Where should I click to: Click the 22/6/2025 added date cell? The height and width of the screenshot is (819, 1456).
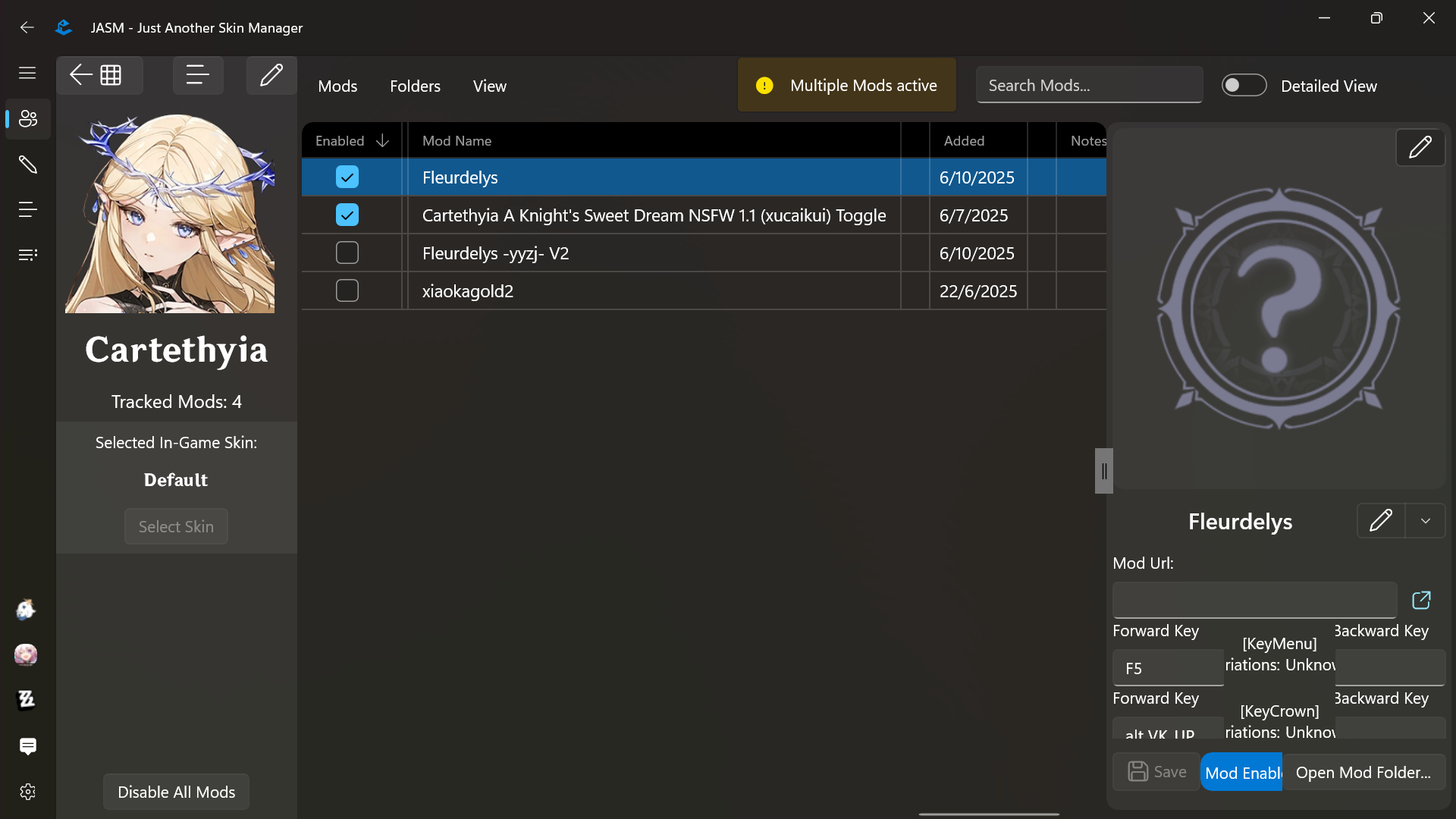pos(978,291)
